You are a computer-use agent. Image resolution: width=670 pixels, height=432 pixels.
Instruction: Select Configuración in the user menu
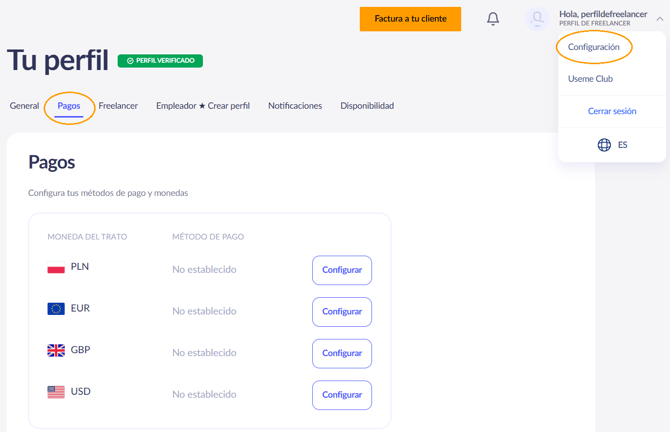(x=594, y=47)
